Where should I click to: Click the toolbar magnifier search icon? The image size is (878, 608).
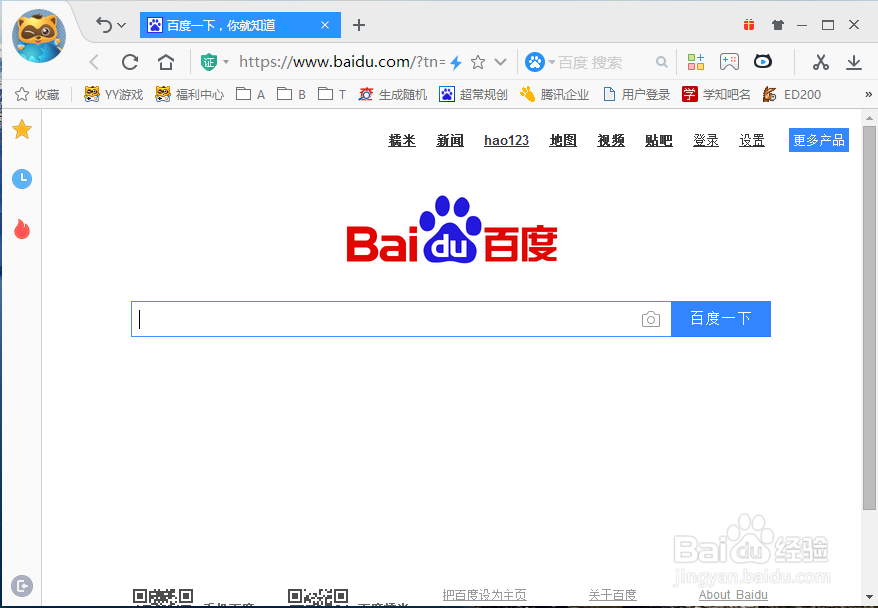click(662, 62)
